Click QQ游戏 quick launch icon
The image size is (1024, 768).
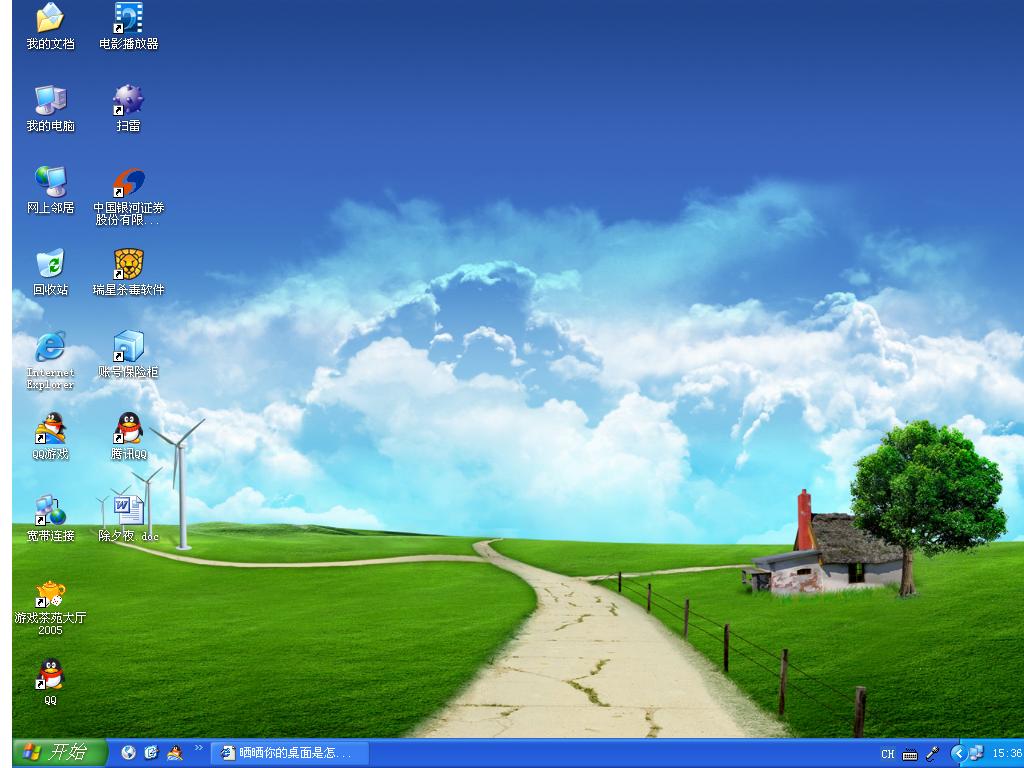click(174, 753)
